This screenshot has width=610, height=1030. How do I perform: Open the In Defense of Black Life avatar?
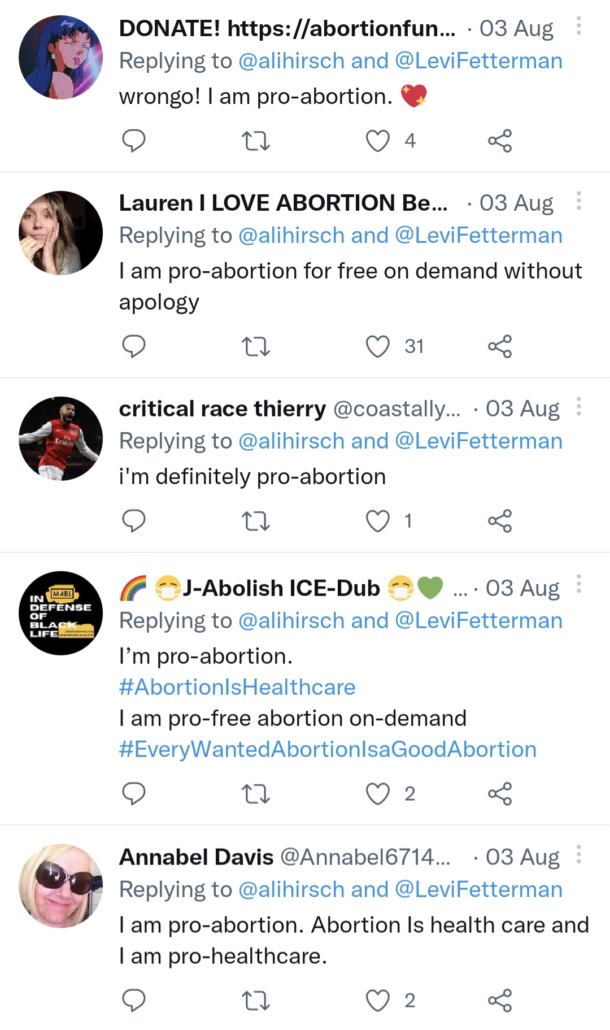tap(61, 613)
